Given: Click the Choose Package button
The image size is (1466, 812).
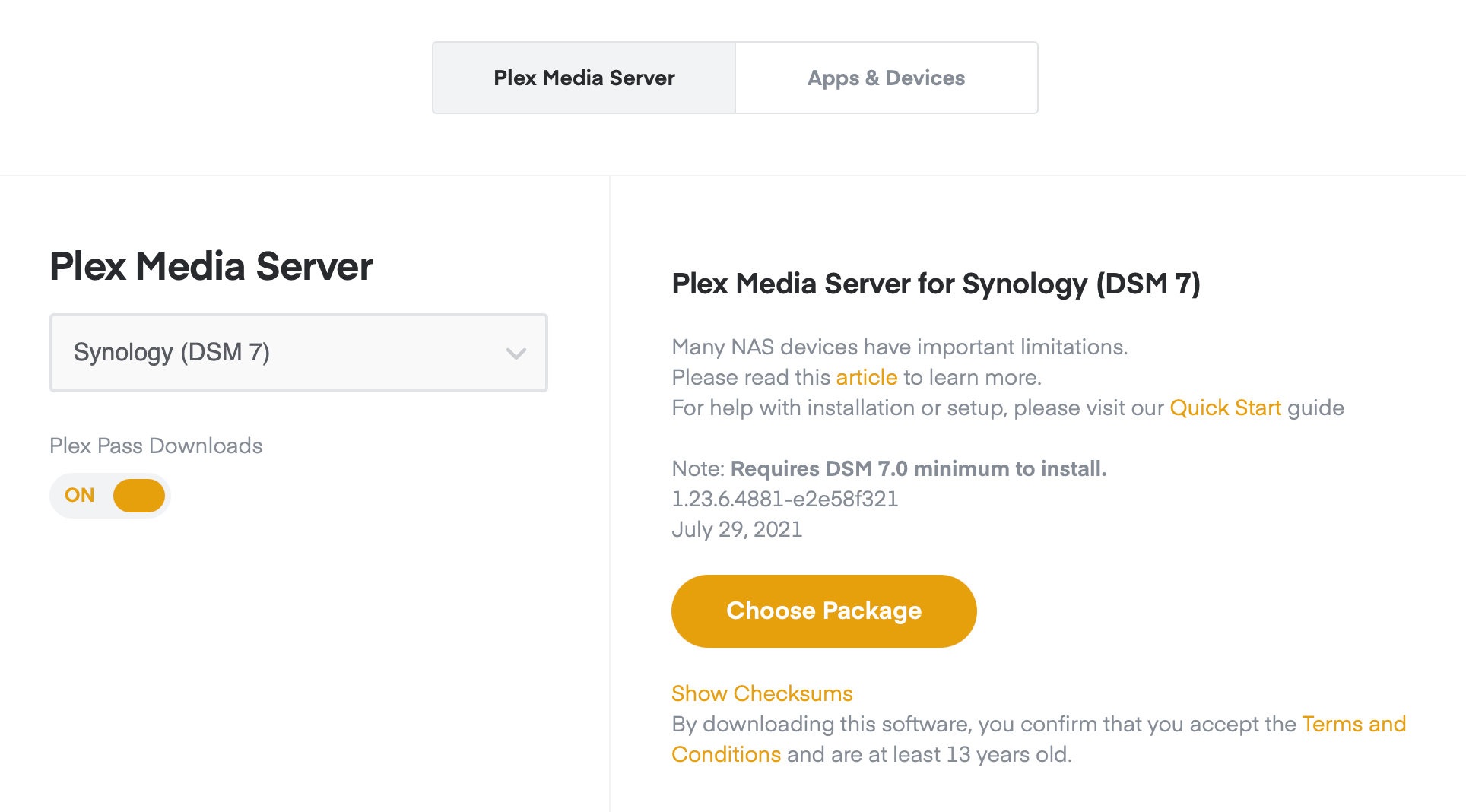Looking at the screenshot, I should point(823,611).
